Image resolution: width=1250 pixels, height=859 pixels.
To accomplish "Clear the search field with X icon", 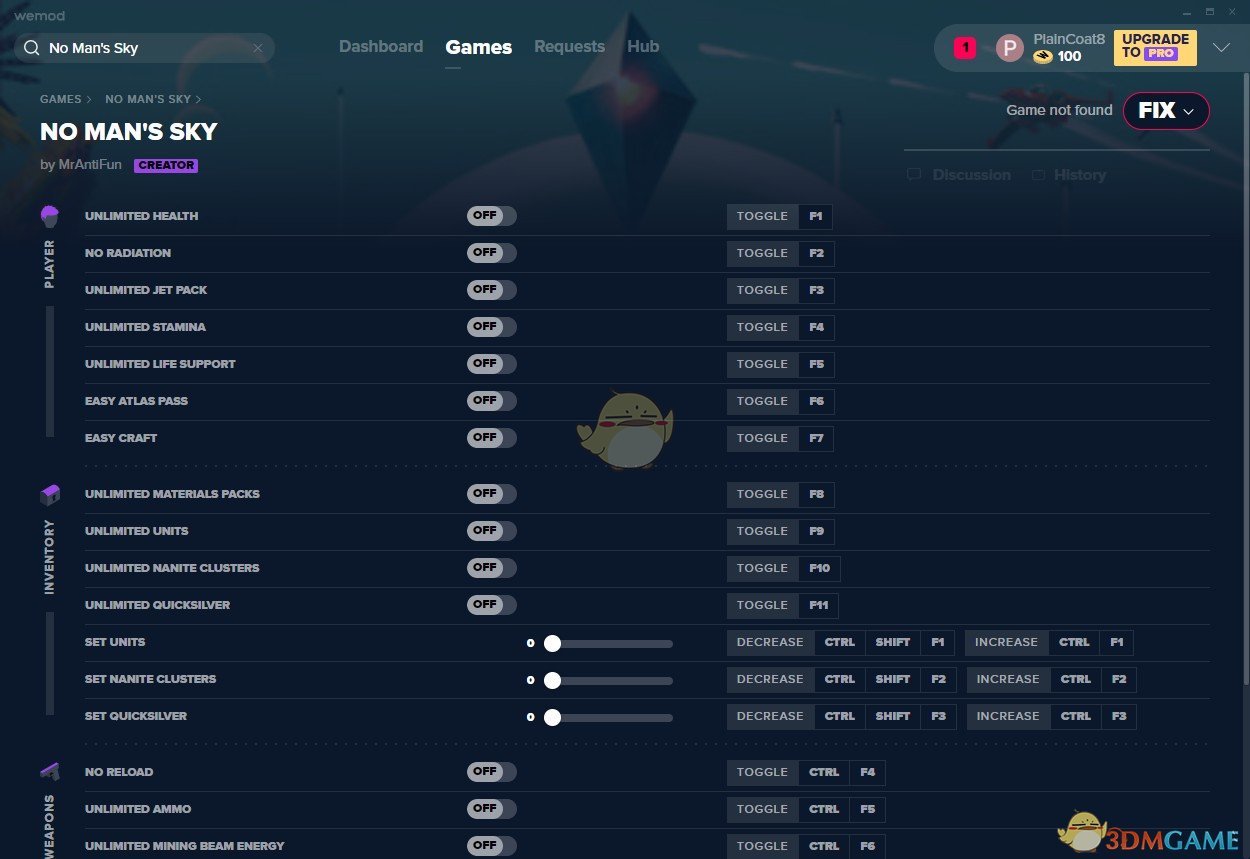I will pyautogui.click(x=257, y=48).
